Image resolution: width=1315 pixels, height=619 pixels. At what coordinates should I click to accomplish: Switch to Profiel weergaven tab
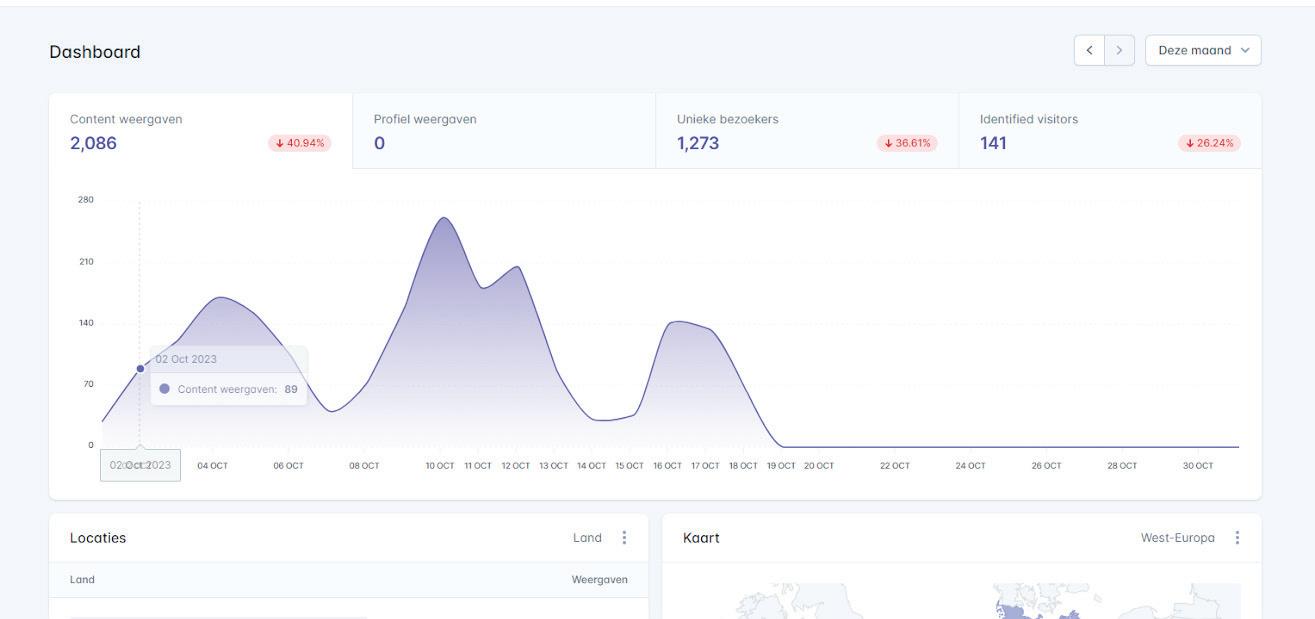click(x=504, y=131)
